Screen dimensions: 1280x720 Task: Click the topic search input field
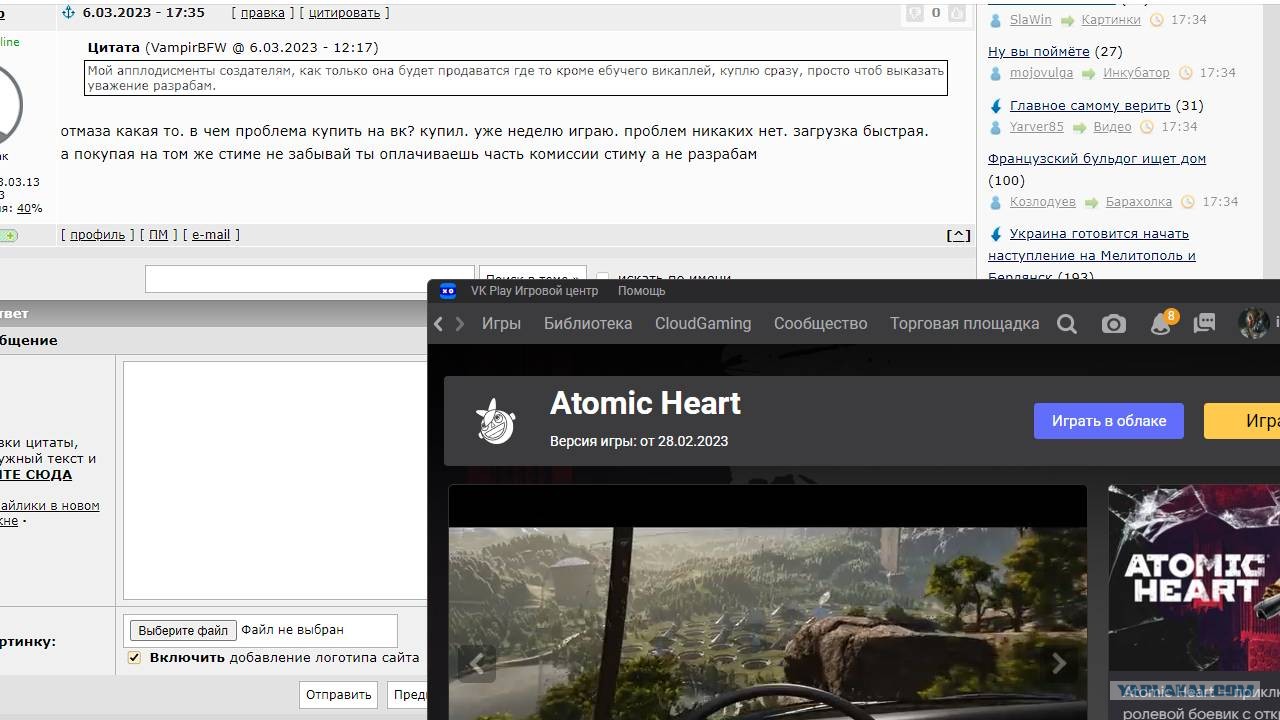(310, 278)
